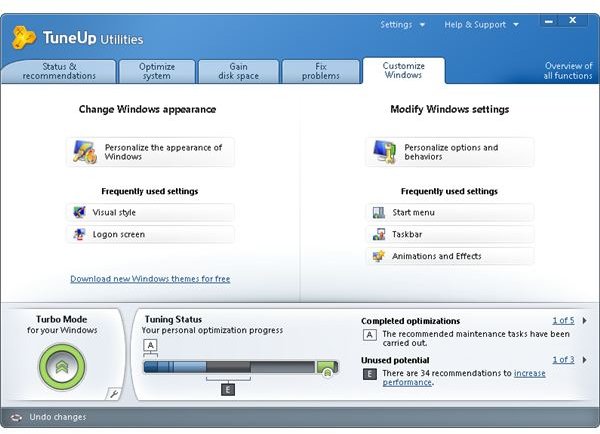Screen dimensions: 600x434
Task: Click the Unused potential heading
Action: tap(395, 360)
